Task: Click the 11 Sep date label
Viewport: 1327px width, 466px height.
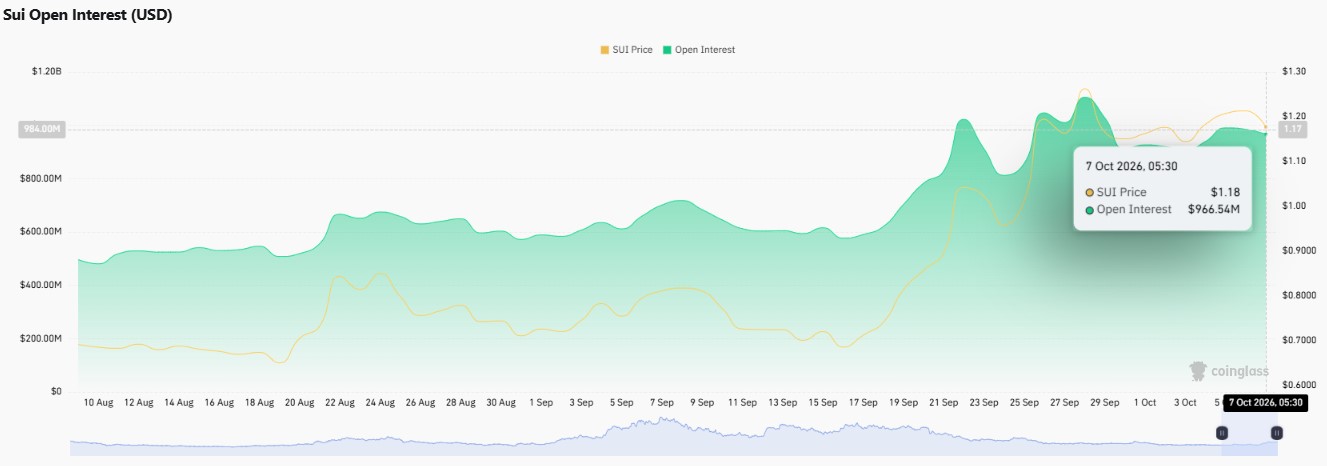Action: [x=742, y=403]
